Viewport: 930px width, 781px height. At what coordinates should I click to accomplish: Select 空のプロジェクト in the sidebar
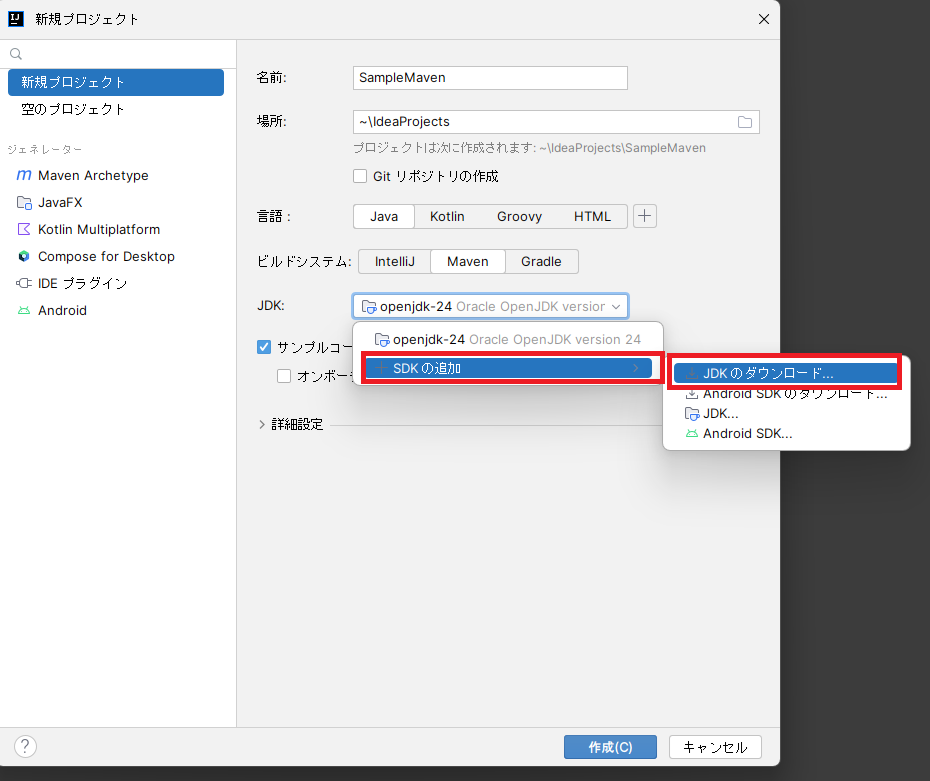coord(116,109)
